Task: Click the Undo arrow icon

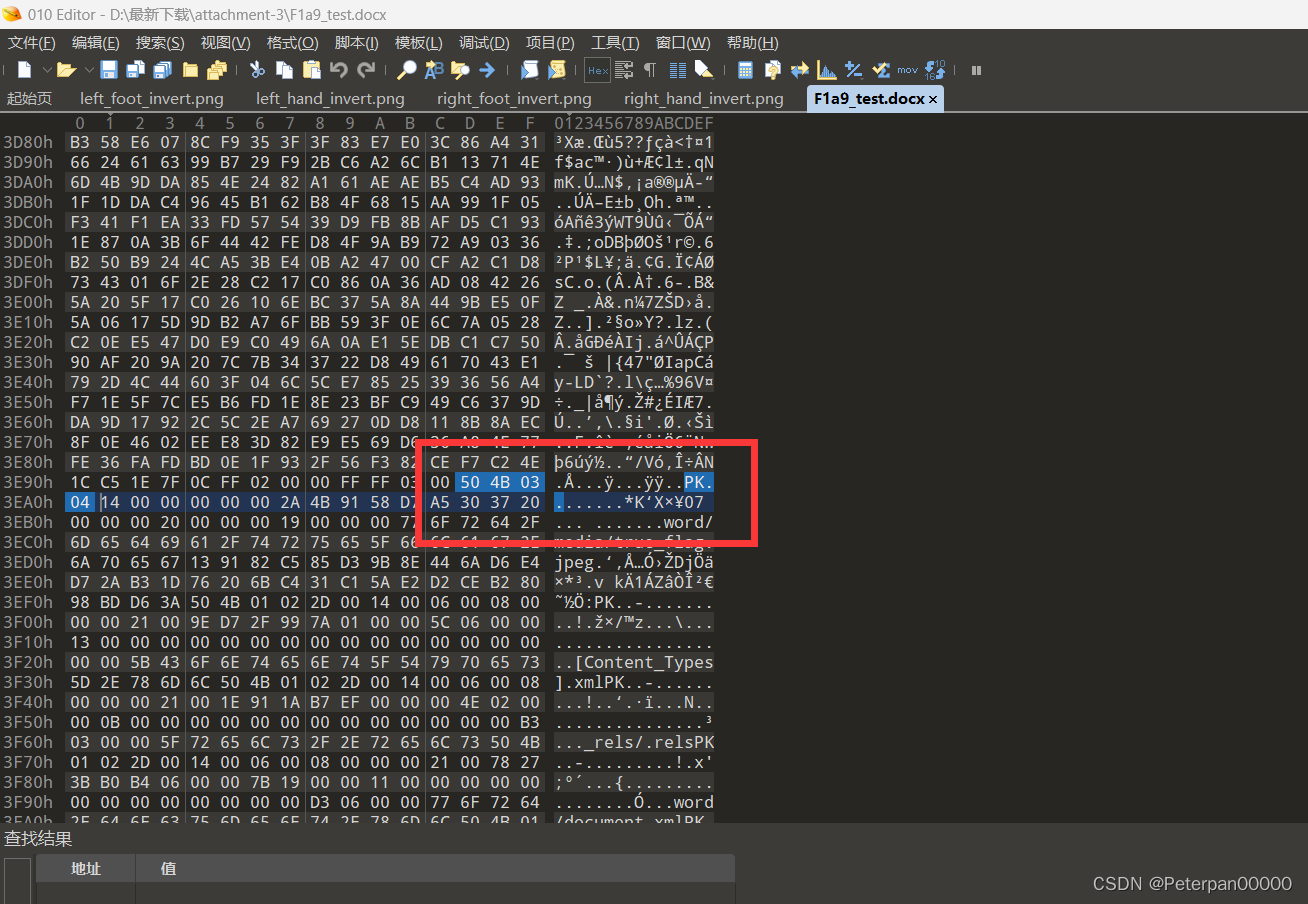Action: click(339, 70)
